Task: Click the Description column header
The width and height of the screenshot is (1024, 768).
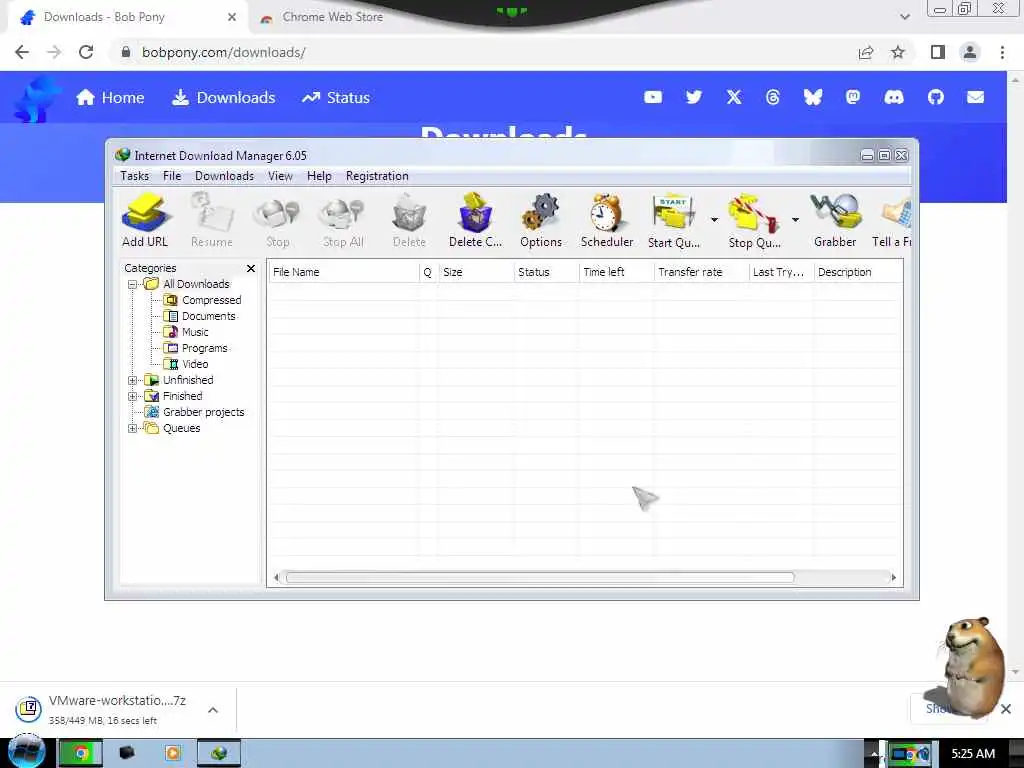Action: pyautogui.click(x=858, y=272)
